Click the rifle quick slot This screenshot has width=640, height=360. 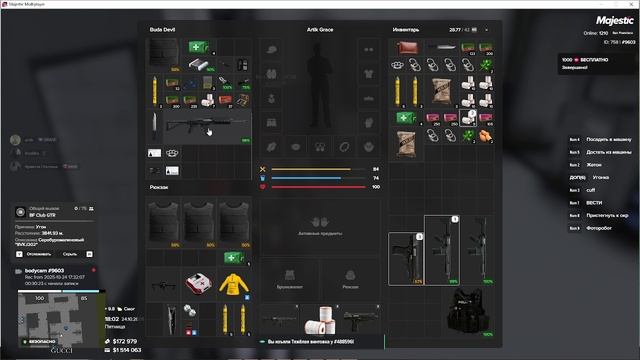tap(280, 320)
